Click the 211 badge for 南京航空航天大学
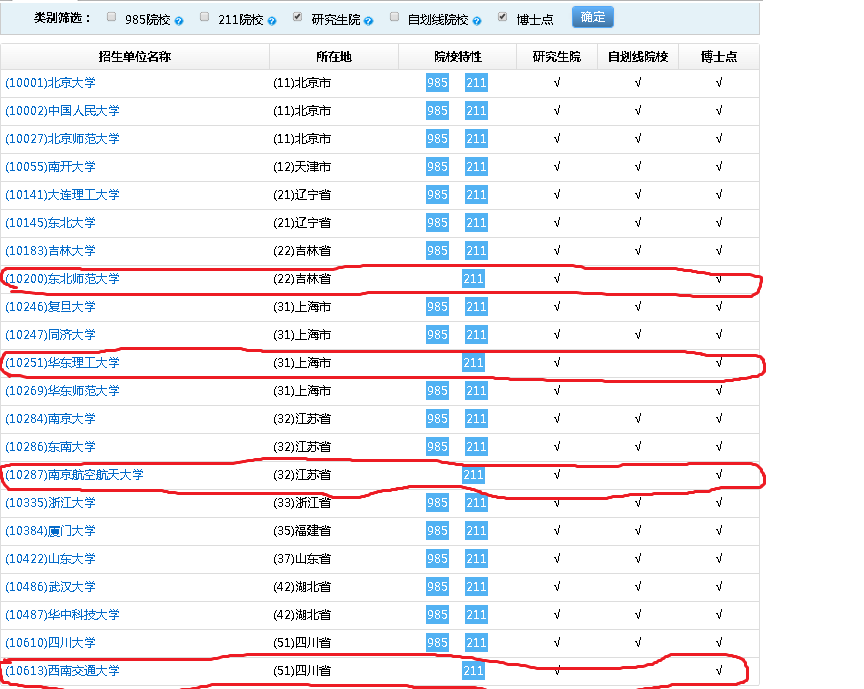 475,475
